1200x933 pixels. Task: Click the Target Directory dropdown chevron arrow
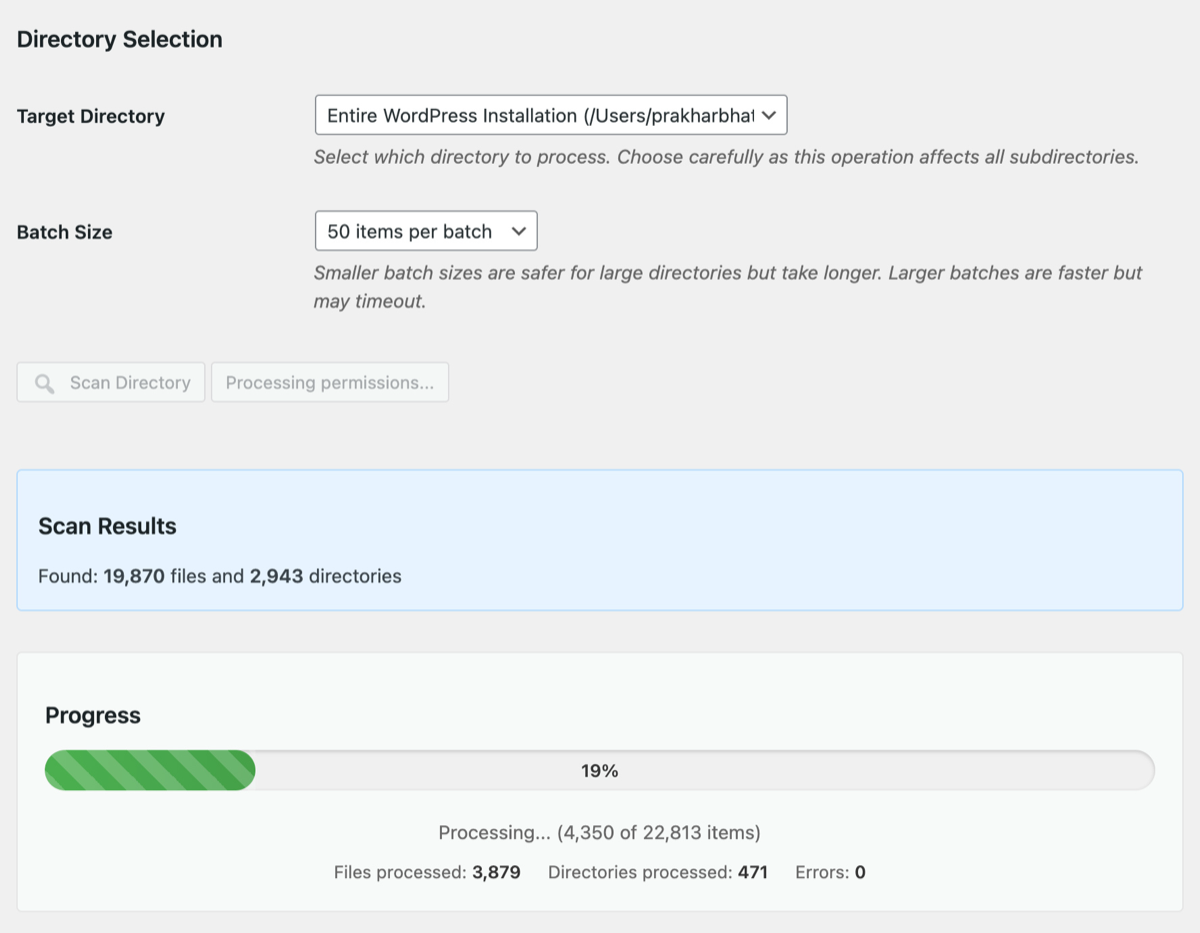coord(768,116)
